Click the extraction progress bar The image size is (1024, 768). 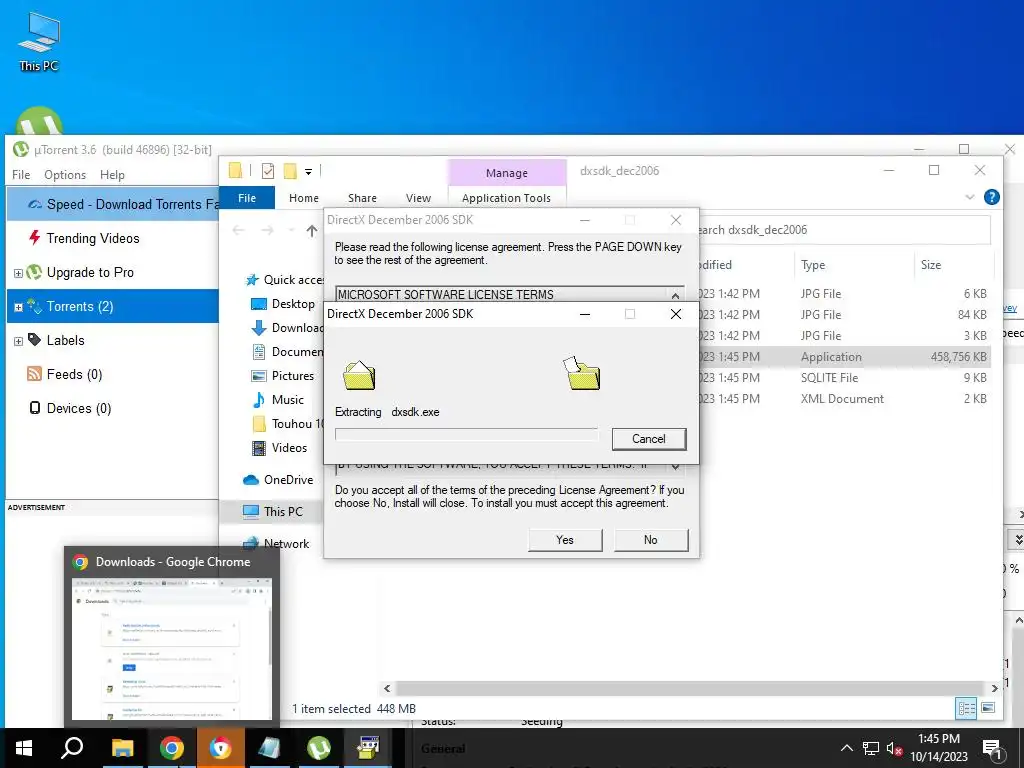(466, 434)
